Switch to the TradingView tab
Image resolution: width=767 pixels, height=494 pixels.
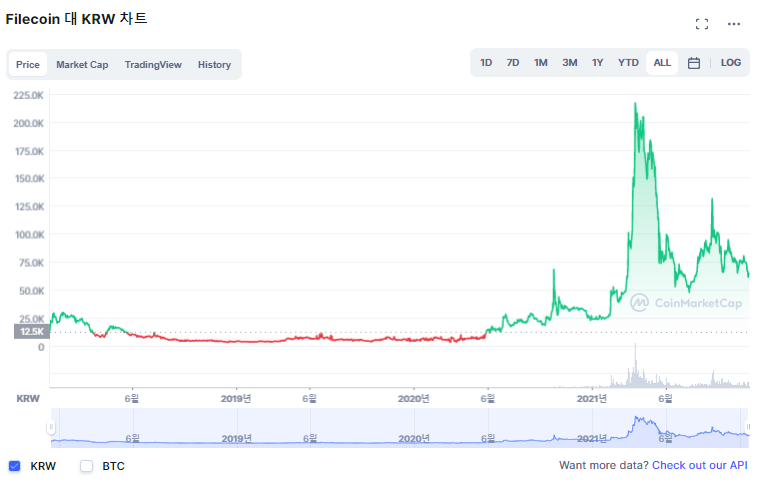click(x=153, y=65)
